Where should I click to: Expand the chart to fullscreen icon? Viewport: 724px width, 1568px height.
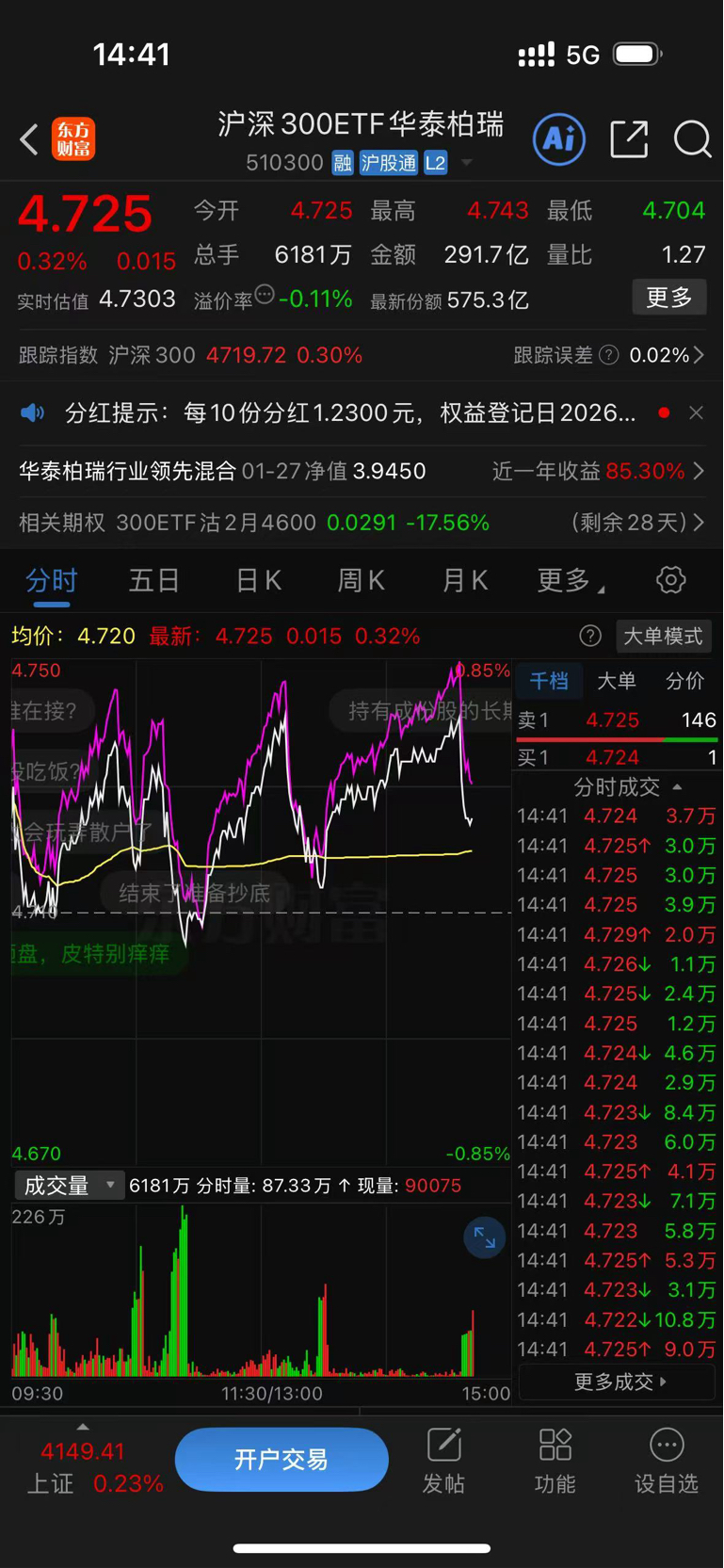(x=485, y=1237)
